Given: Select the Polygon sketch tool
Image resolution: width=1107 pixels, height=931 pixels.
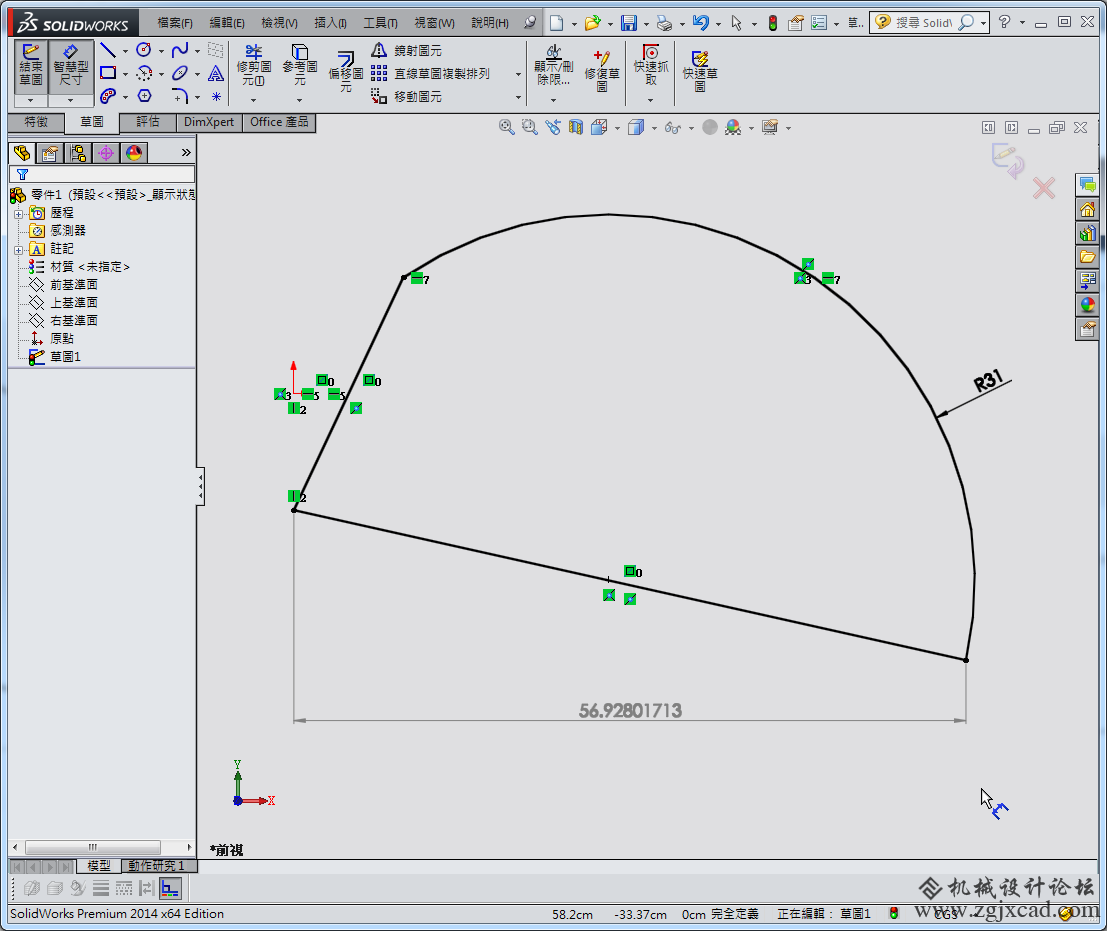Looking at the screenshot, I should (x=144, y=95).
